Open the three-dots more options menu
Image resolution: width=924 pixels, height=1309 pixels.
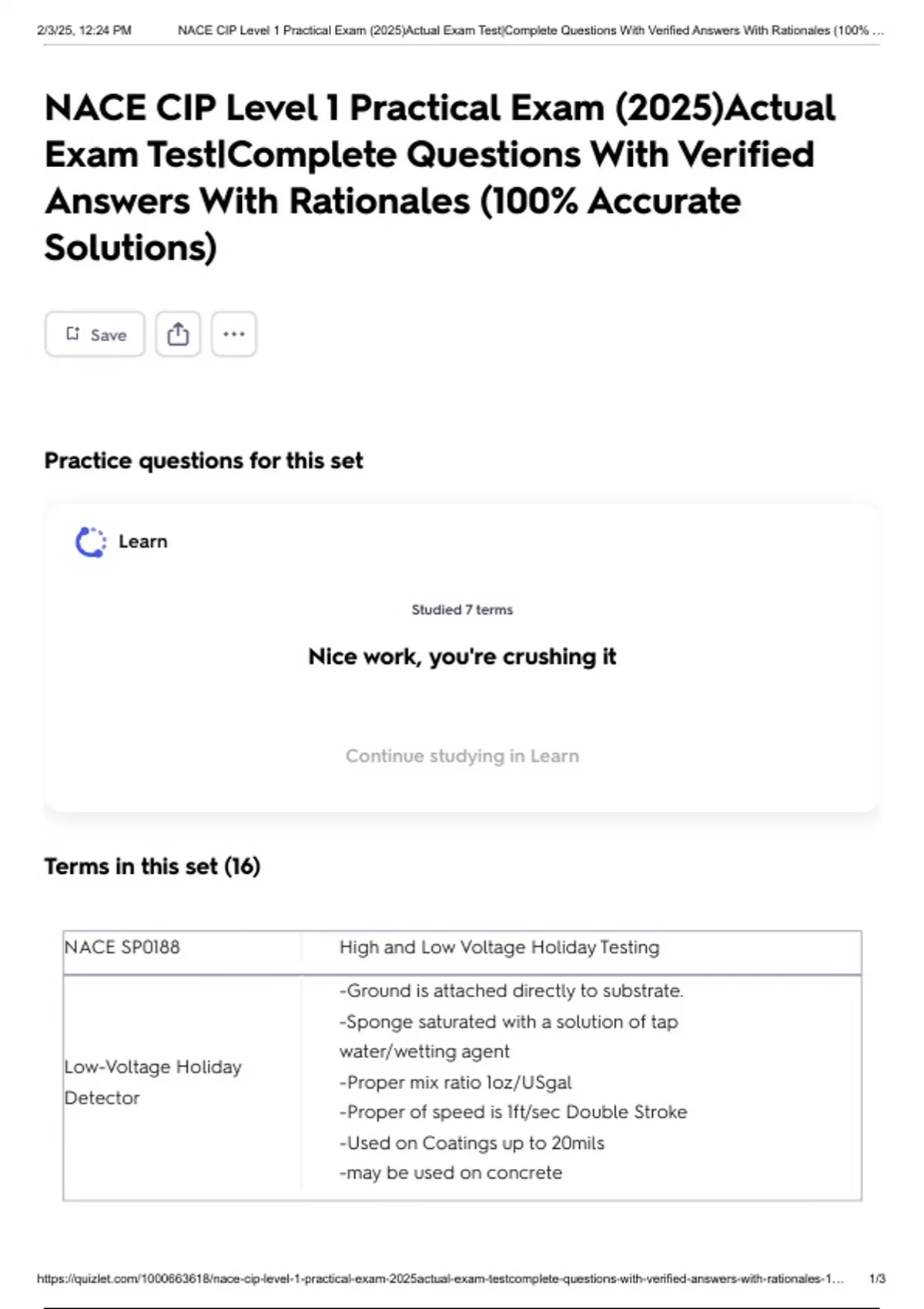pos(234,334)
